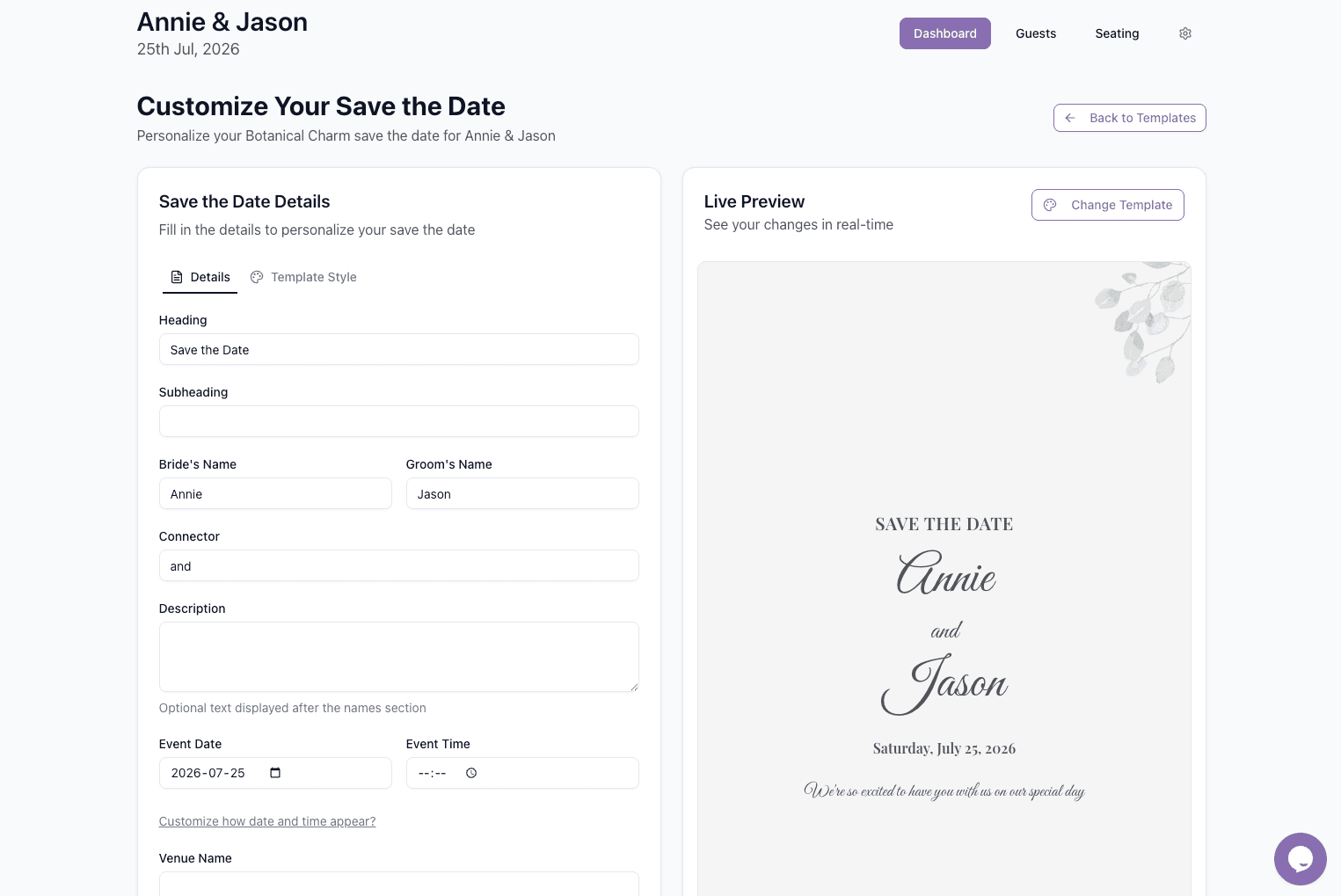The image size is (1341, 896).
Task: Click the palette icon on Change Template
Action: click(x=1050, y=204)
